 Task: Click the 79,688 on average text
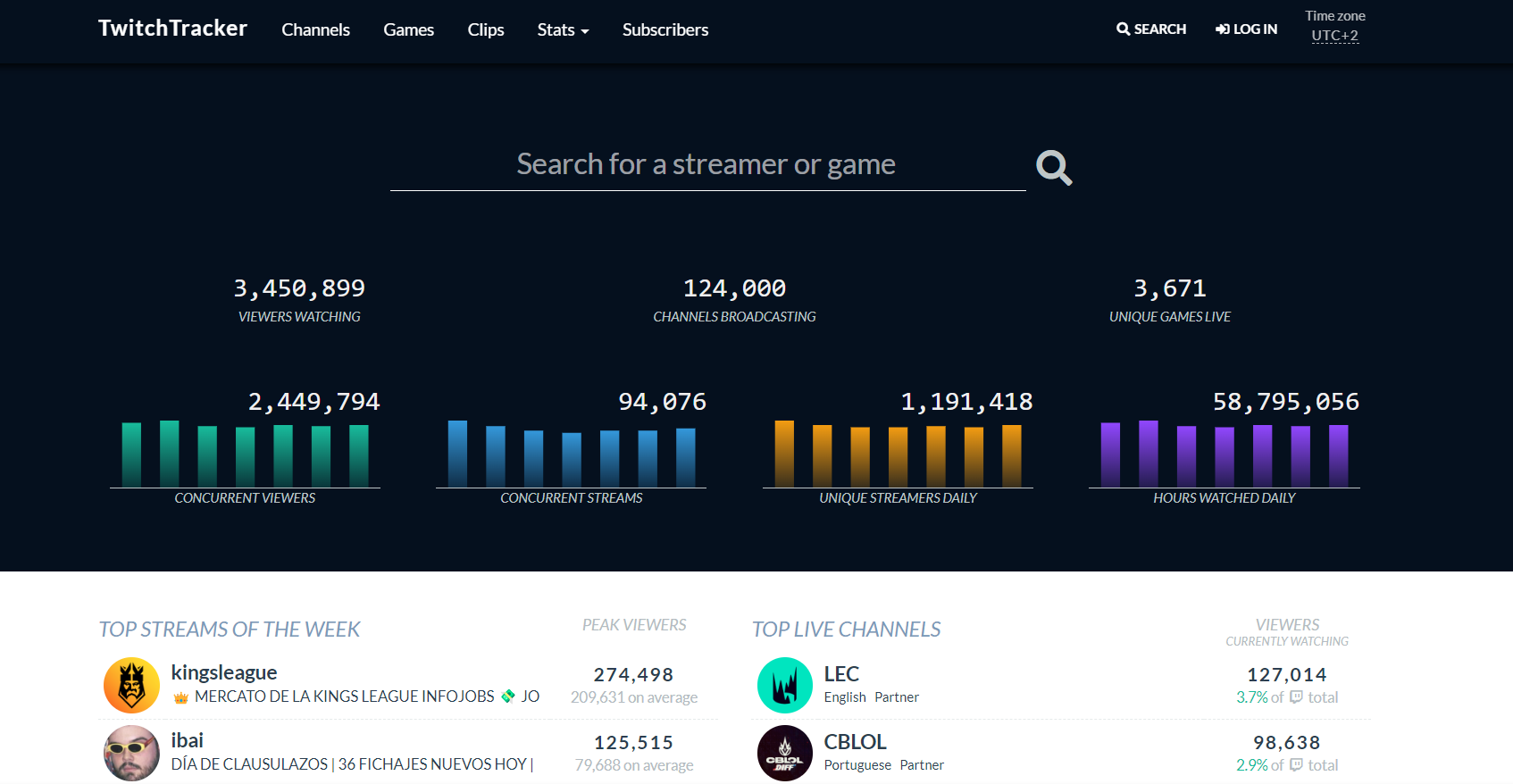click(x=634, y=765)
